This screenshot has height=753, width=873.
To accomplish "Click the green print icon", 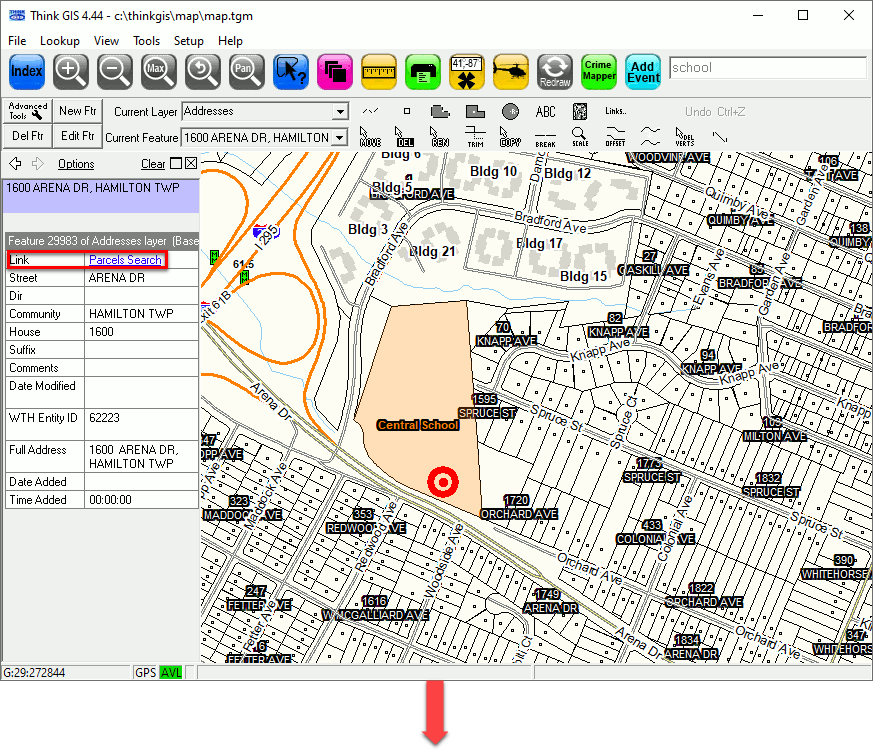I will 423,71.
